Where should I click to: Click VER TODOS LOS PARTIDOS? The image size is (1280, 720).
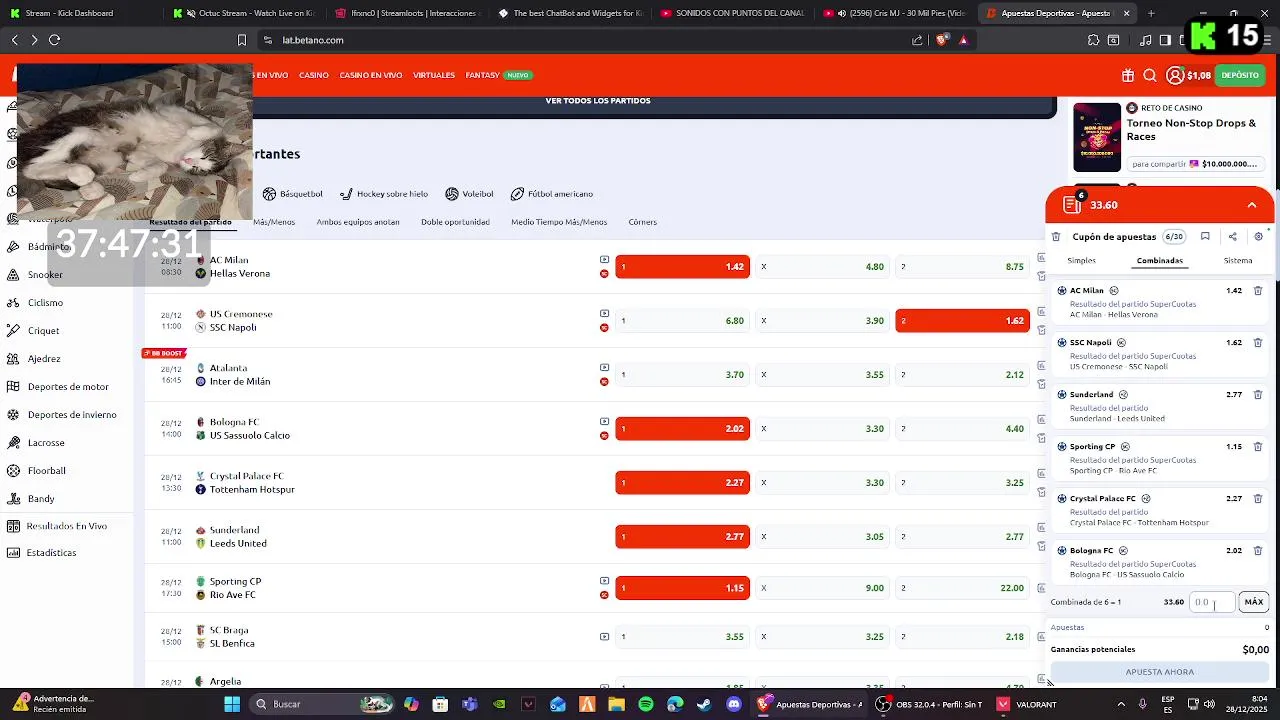click(598, 101)
